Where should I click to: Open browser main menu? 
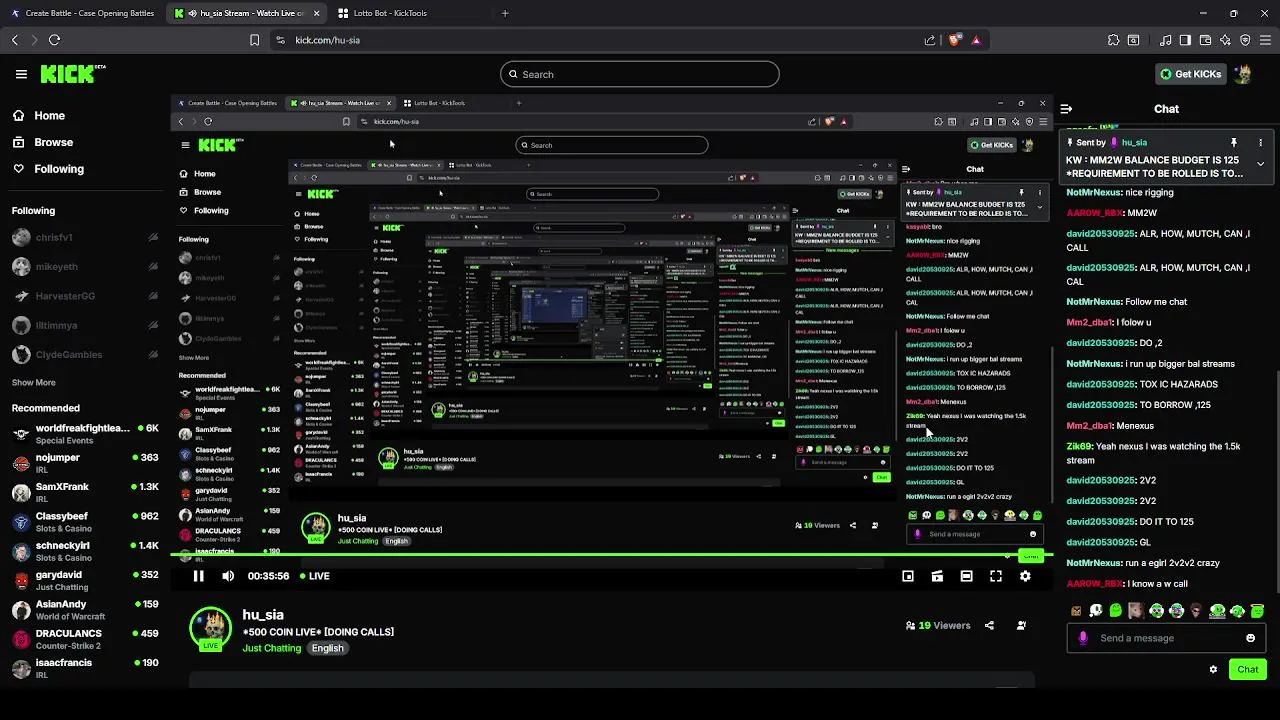click(x=1265, y=40)
